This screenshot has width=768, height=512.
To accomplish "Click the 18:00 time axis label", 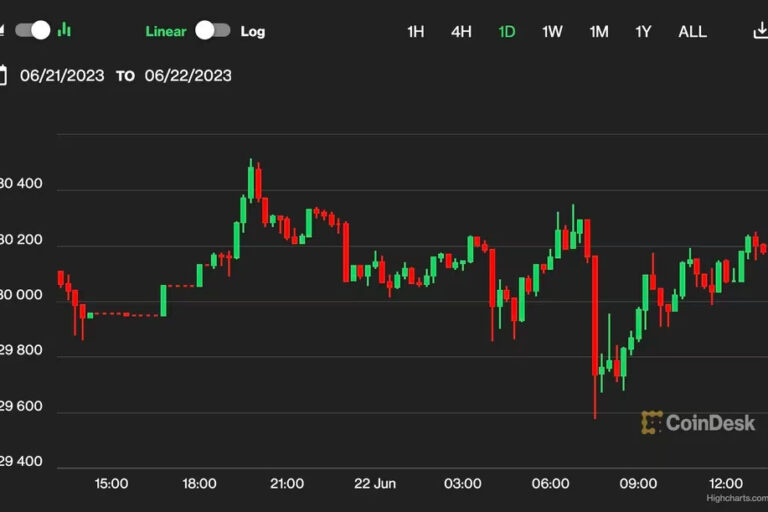I will (x=199, y=484).
